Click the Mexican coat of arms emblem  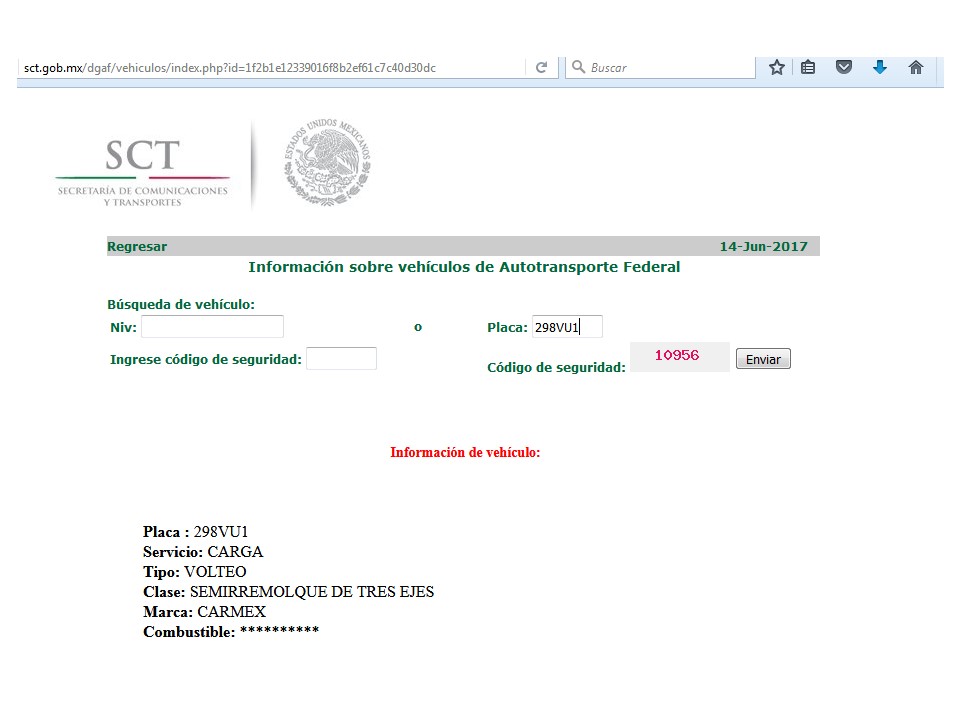click(x=327, y=163)
